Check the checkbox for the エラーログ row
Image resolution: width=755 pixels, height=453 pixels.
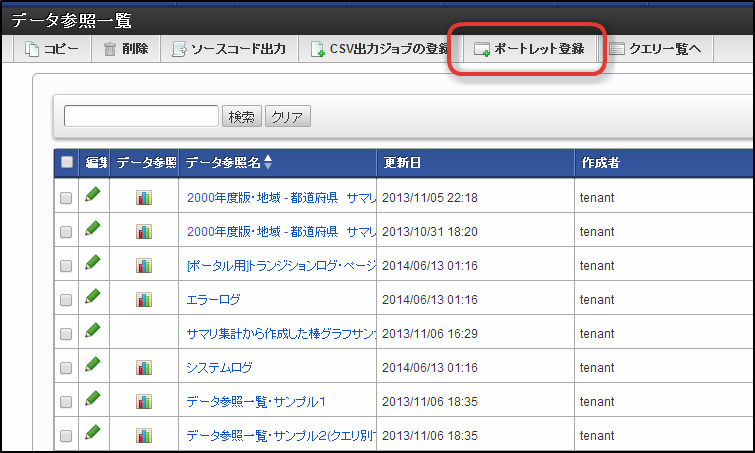point(67,299)
